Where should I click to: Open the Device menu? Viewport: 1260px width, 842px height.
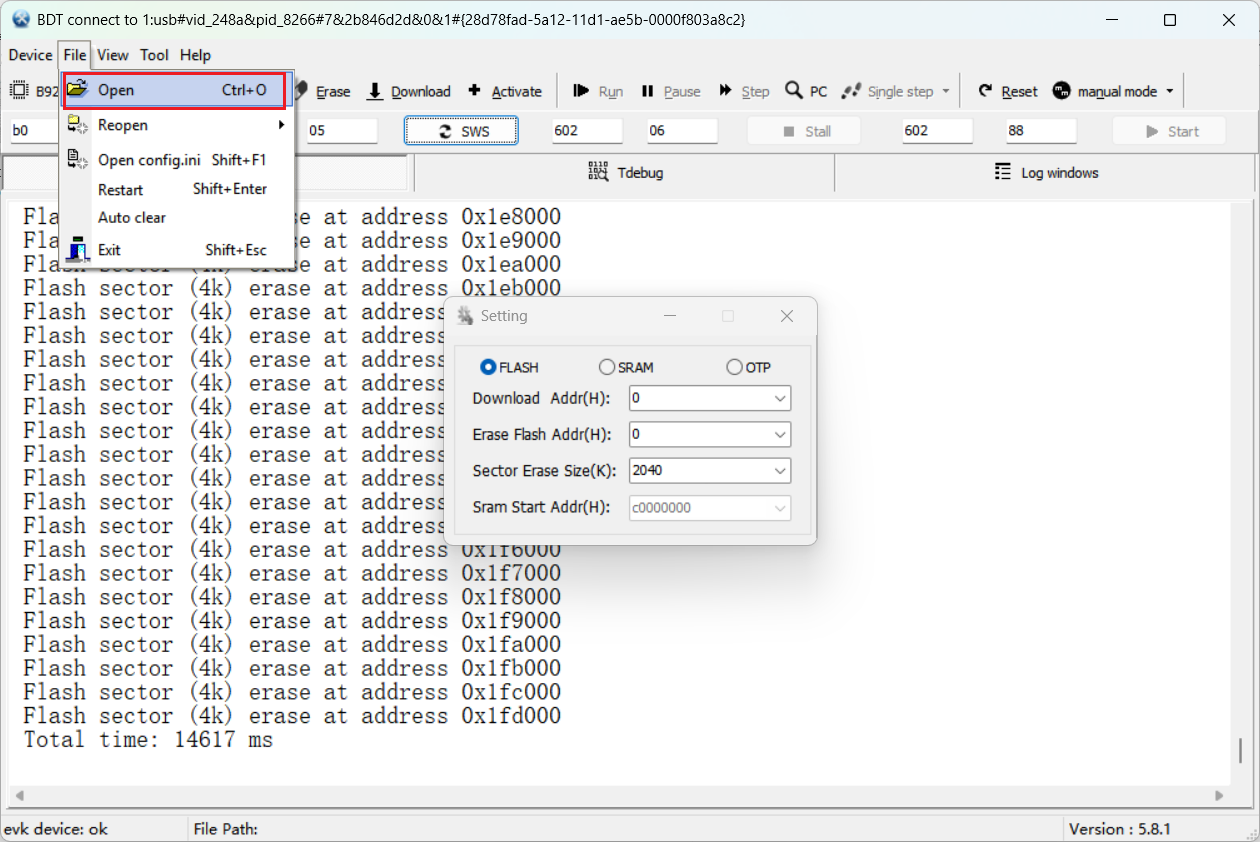pos(30,55)
